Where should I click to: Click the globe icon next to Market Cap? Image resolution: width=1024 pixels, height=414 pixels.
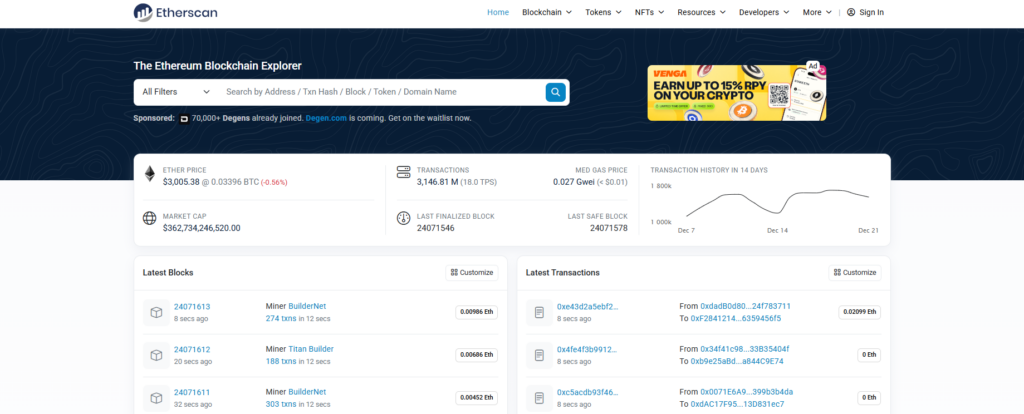pyautogui.click(x=150, y=218)
